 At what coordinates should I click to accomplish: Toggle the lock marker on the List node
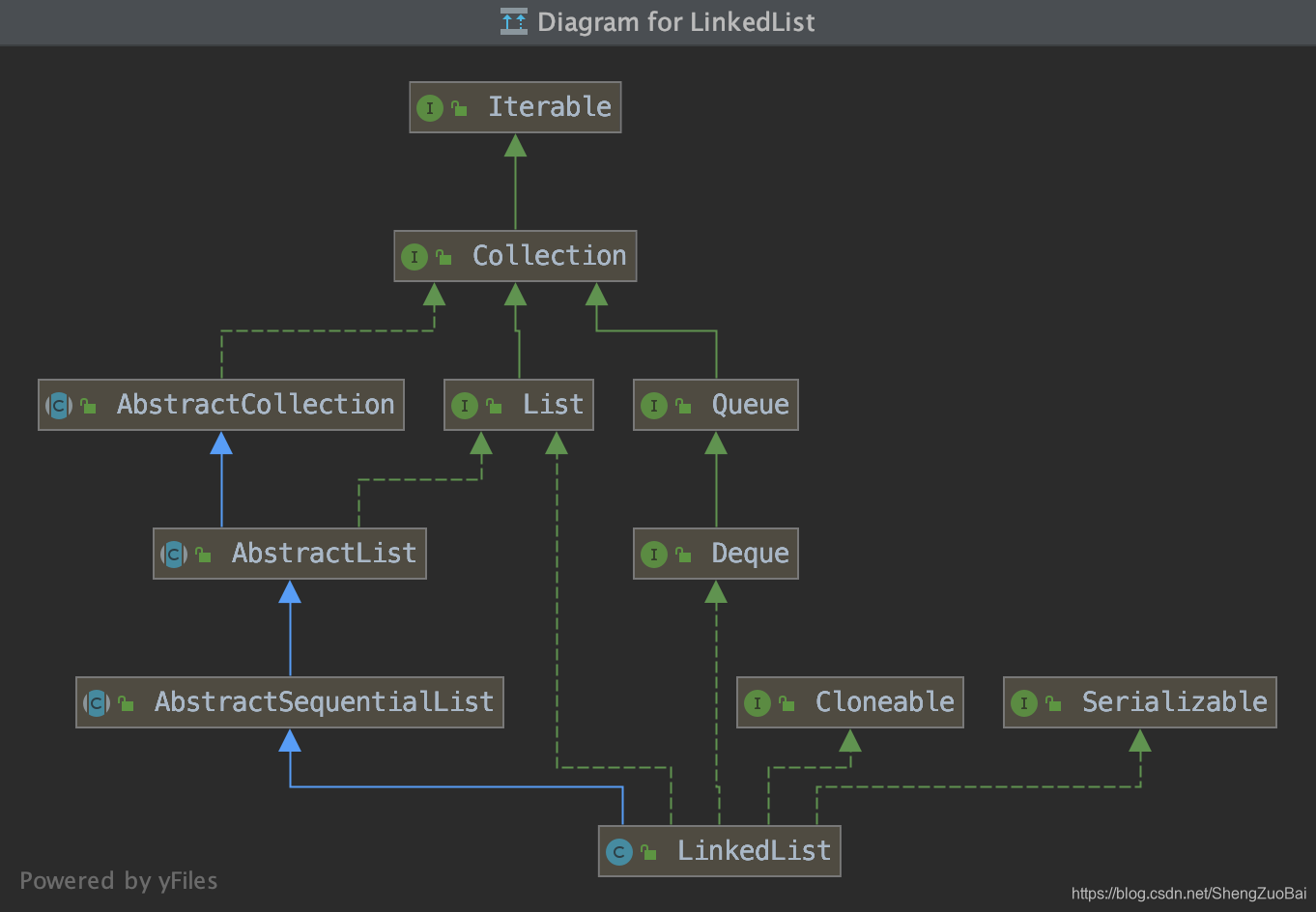493,405
